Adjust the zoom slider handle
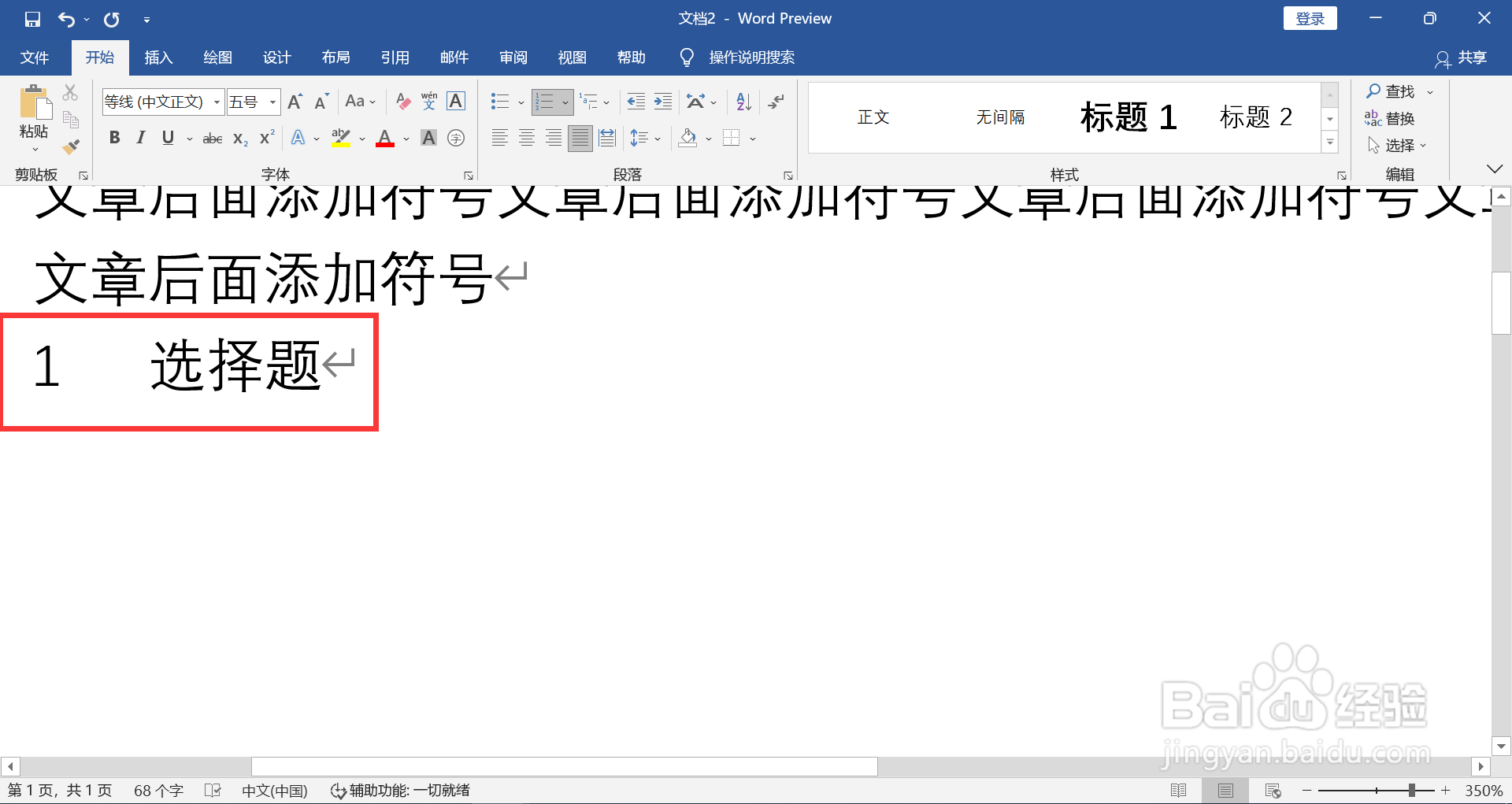This screenshot has width=1512, height=804. click(1412, 790)
